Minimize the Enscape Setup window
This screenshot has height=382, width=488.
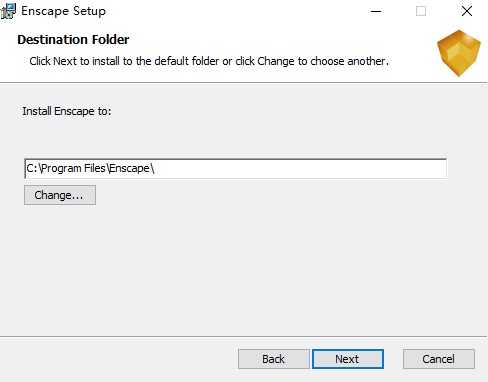pyautogui.click(x=376, y=11)
